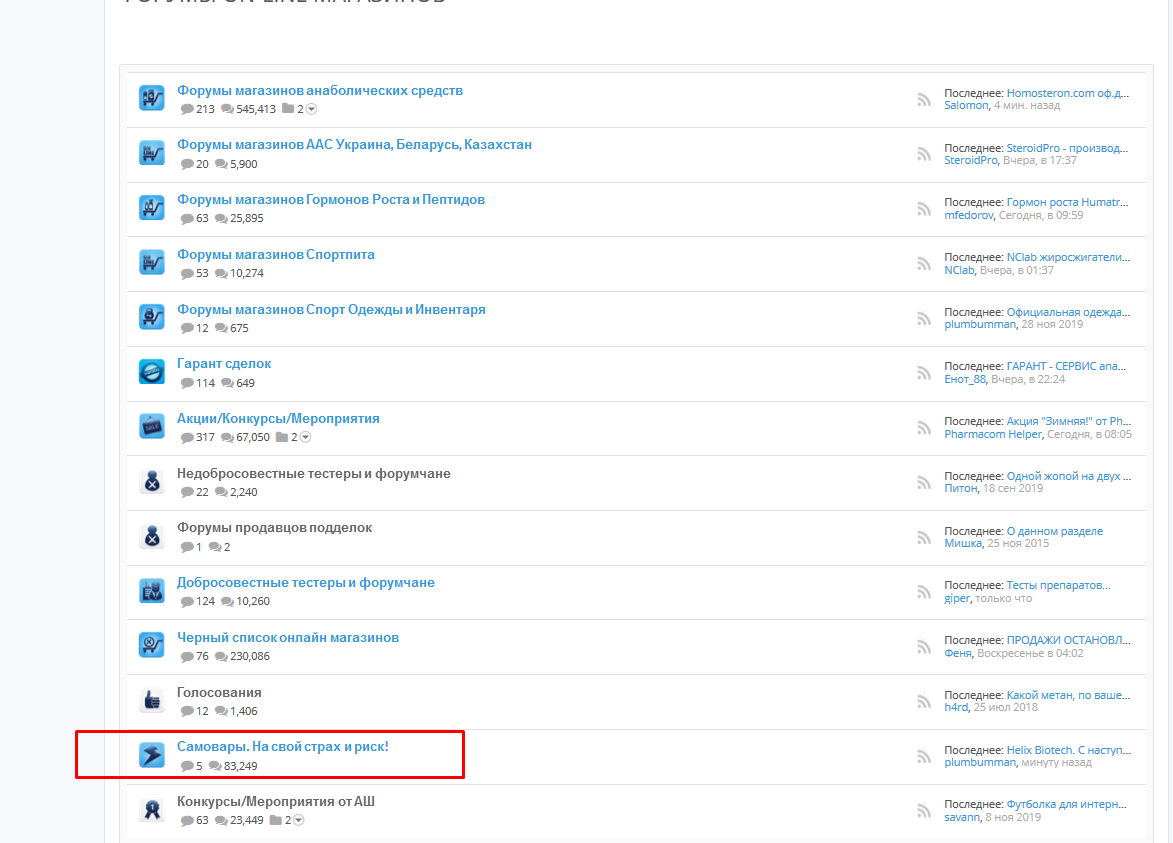The height and width of the screenshot is (843, 1173).
Task: Click the thumbs-up icon next to Голосования
Action: click(x=151, y=700)
